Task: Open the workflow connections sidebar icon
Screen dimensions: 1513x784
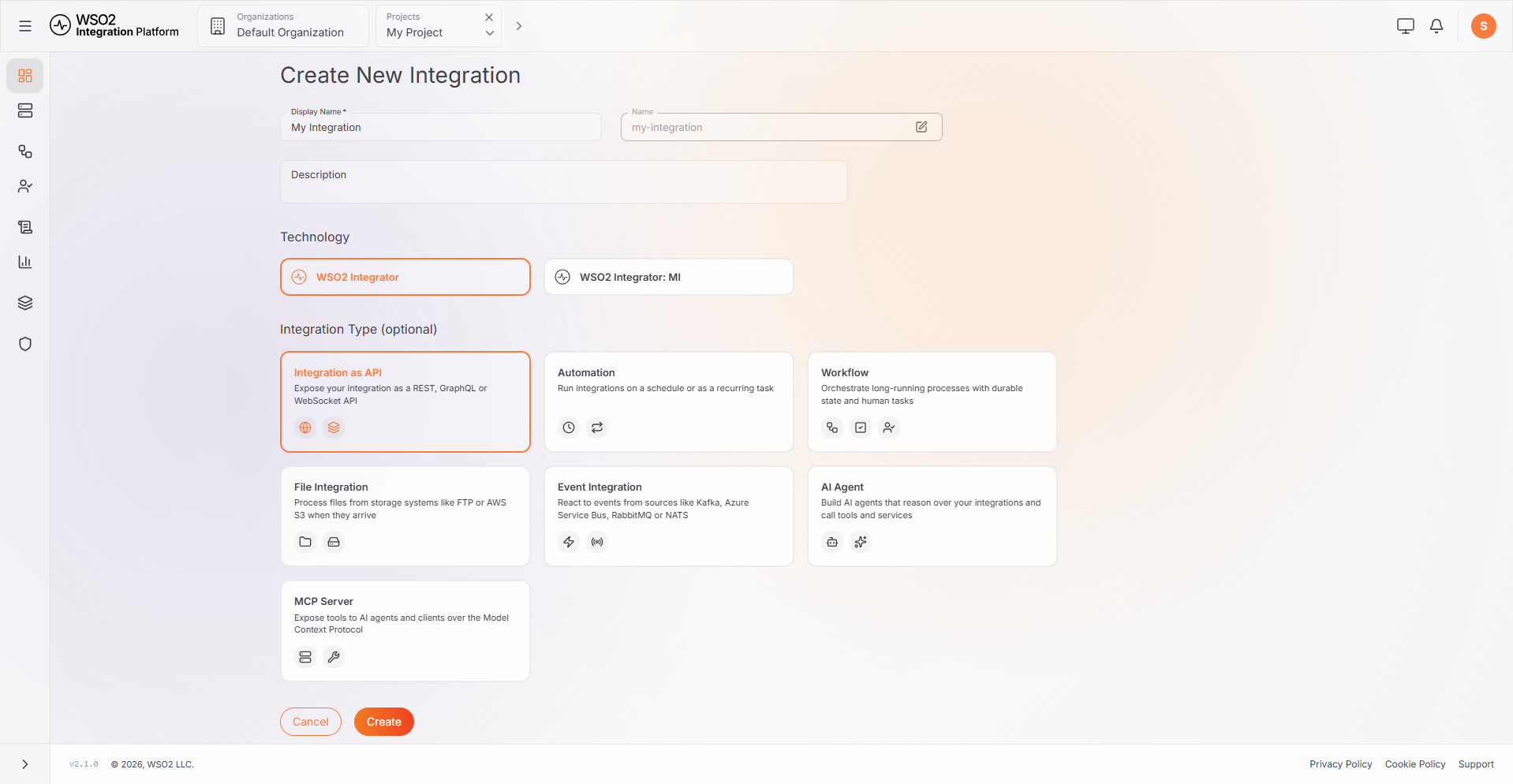Action: point(25,151)
